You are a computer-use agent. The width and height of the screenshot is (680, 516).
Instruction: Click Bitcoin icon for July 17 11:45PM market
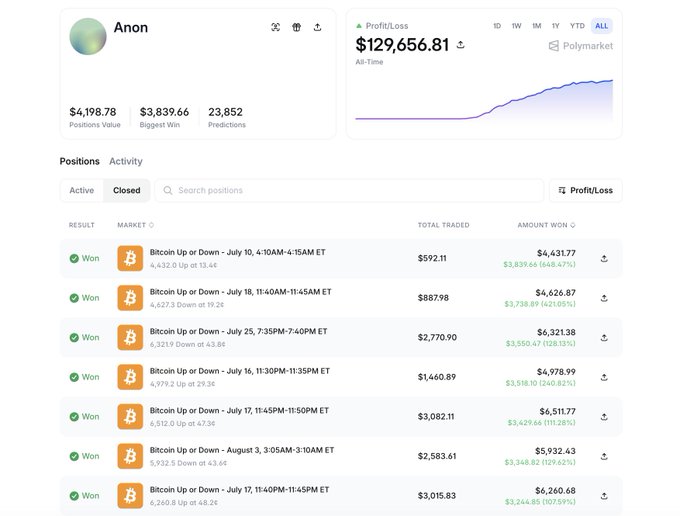pos(130,417)
